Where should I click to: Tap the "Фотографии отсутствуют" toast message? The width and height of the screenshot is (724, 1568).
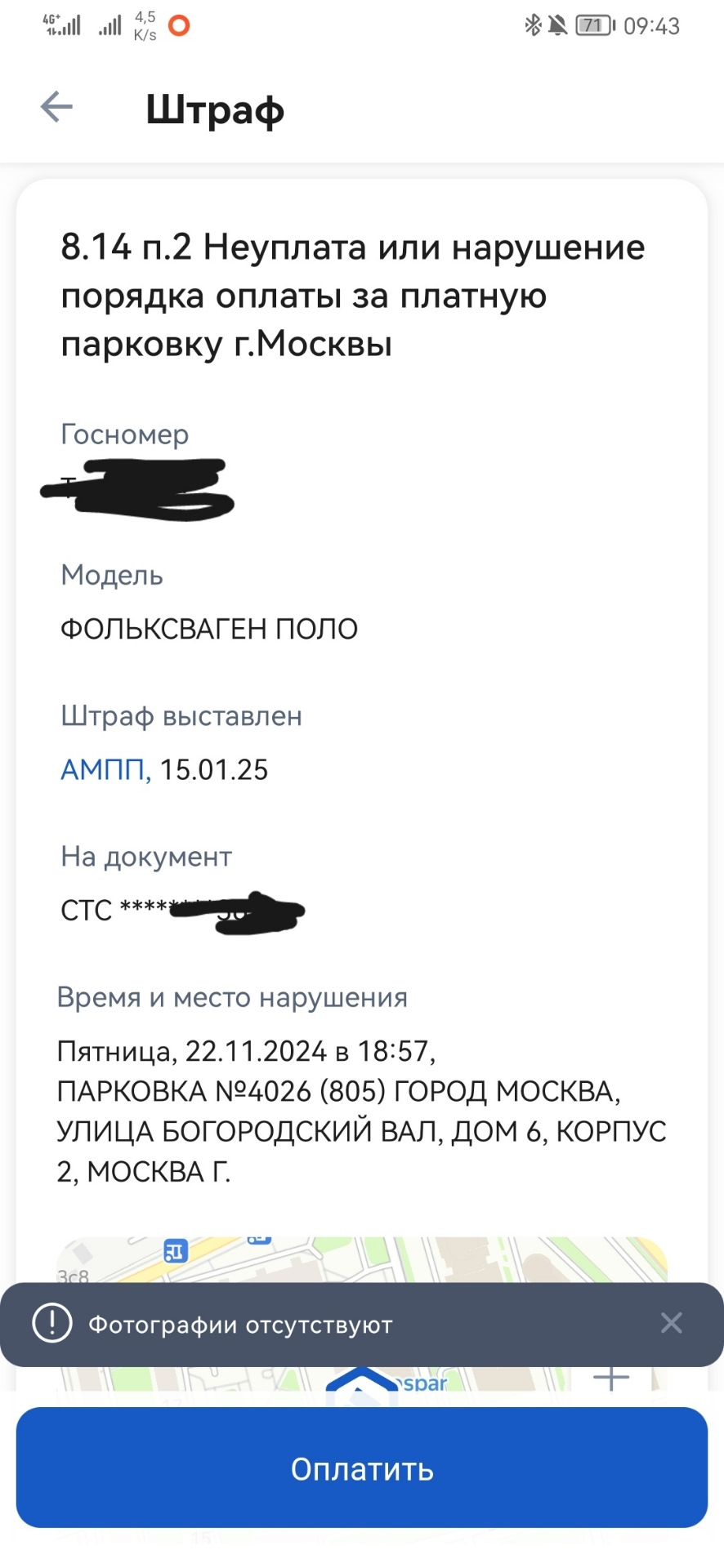240,1324
